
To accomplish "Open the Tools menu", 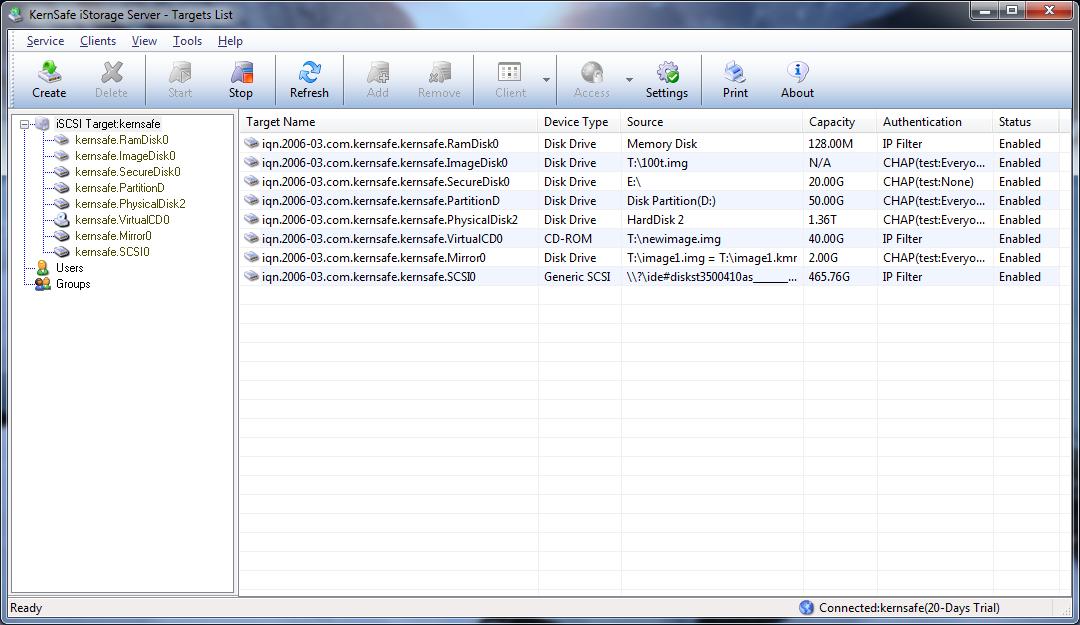I will pyautogui.click(x=187, y=41).
